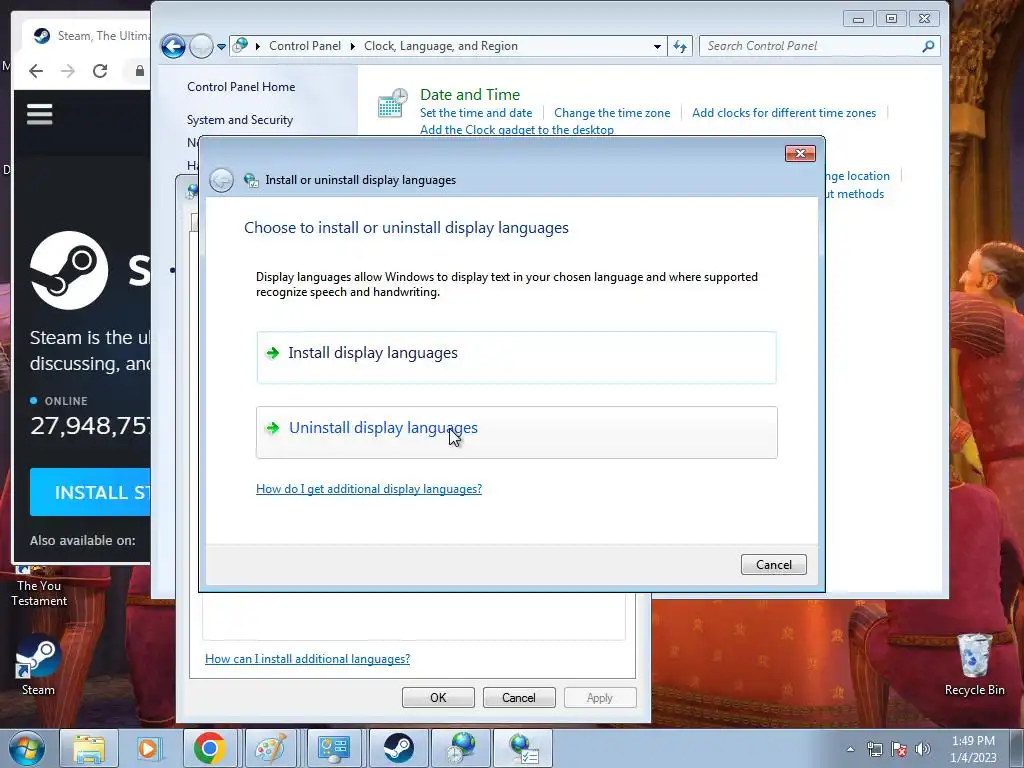1024x768 pixels.
Task: Click Cancel in the Region and Language dialog
Action: [x=519, y=697]
